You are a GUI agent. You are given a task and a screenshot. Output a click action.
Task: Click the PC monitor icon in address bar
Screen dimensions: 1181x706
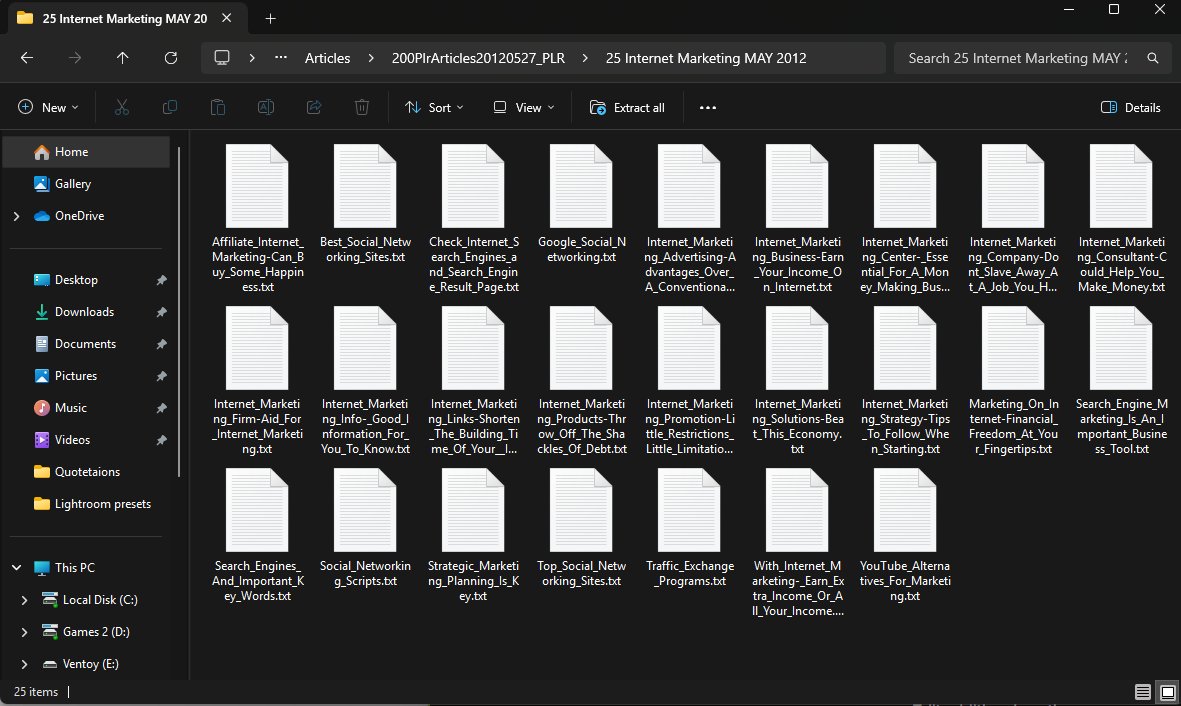coord(221,58)
